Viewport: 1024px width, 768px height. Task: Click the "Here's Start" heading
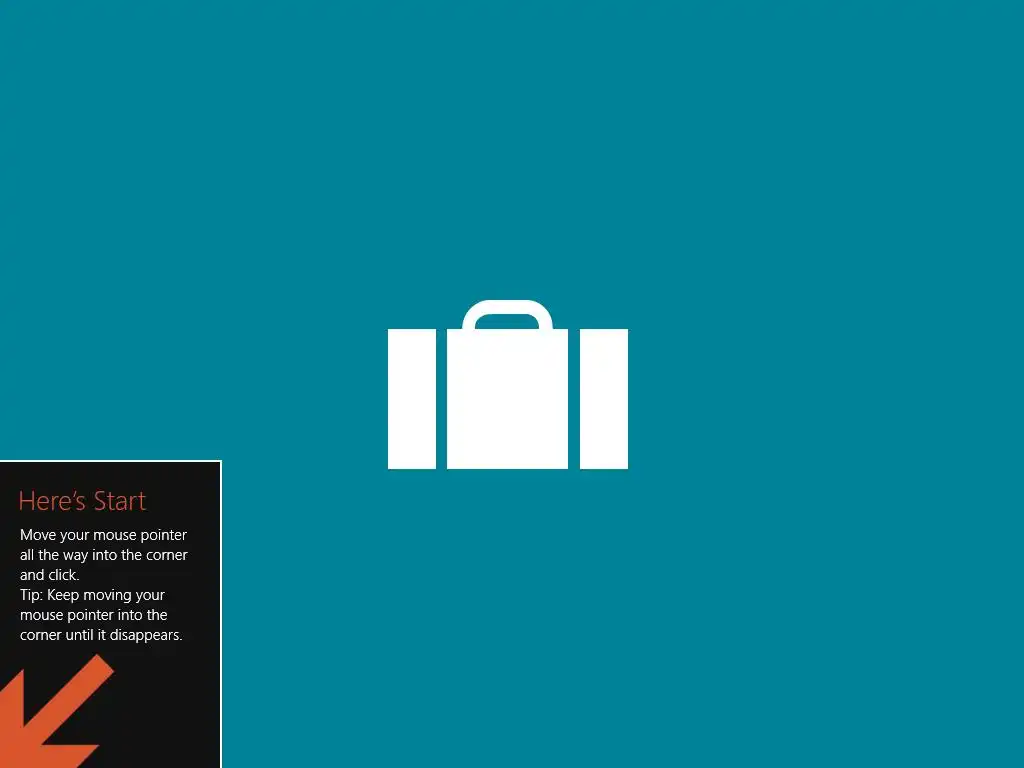pyautogui.click(x=82, y=501)
